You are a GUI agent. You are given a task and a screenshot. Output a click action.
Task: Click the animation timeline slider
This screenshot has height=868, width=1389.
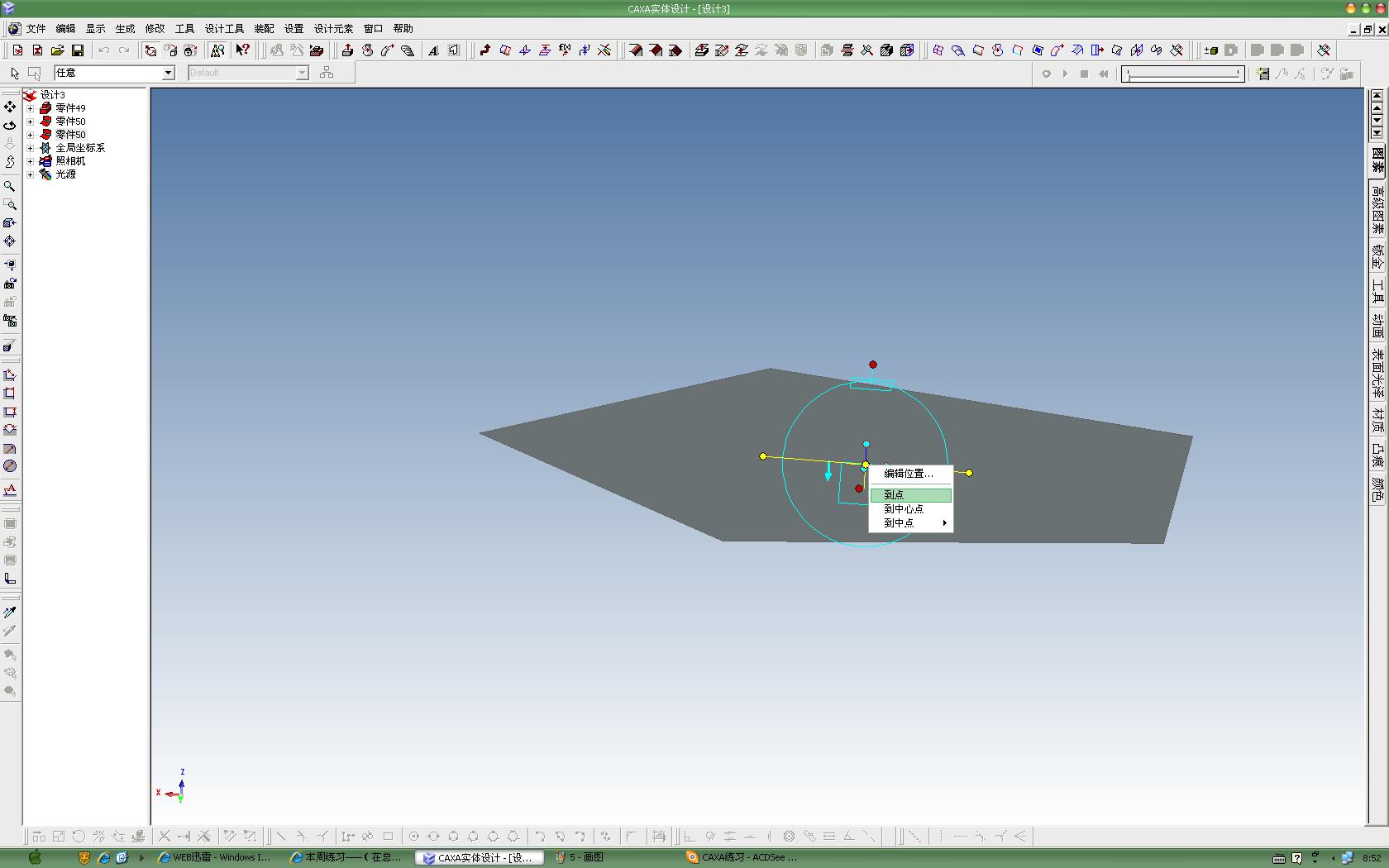pyautogui.click(x=1183, y=74)
